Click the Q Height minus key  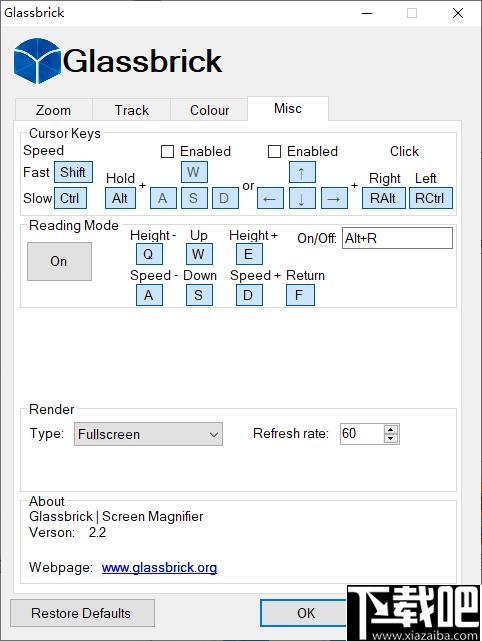(149, 254)
